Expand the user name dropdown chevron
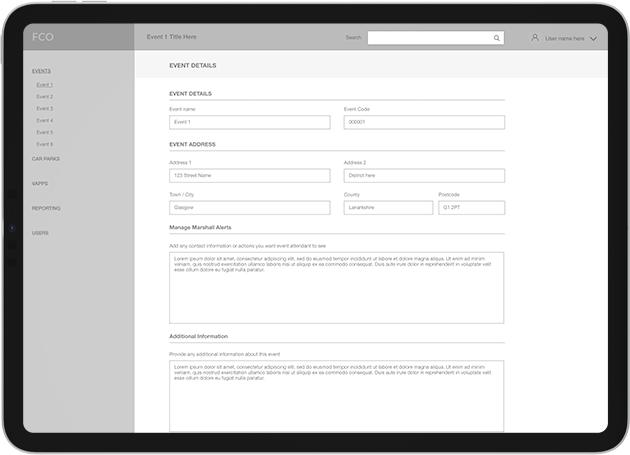The height and width of the screenshot is (455, 630). [593, 38]
